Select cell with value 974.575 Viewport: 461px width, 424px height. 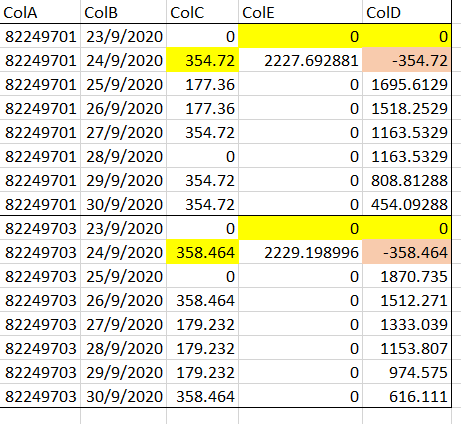407,372
